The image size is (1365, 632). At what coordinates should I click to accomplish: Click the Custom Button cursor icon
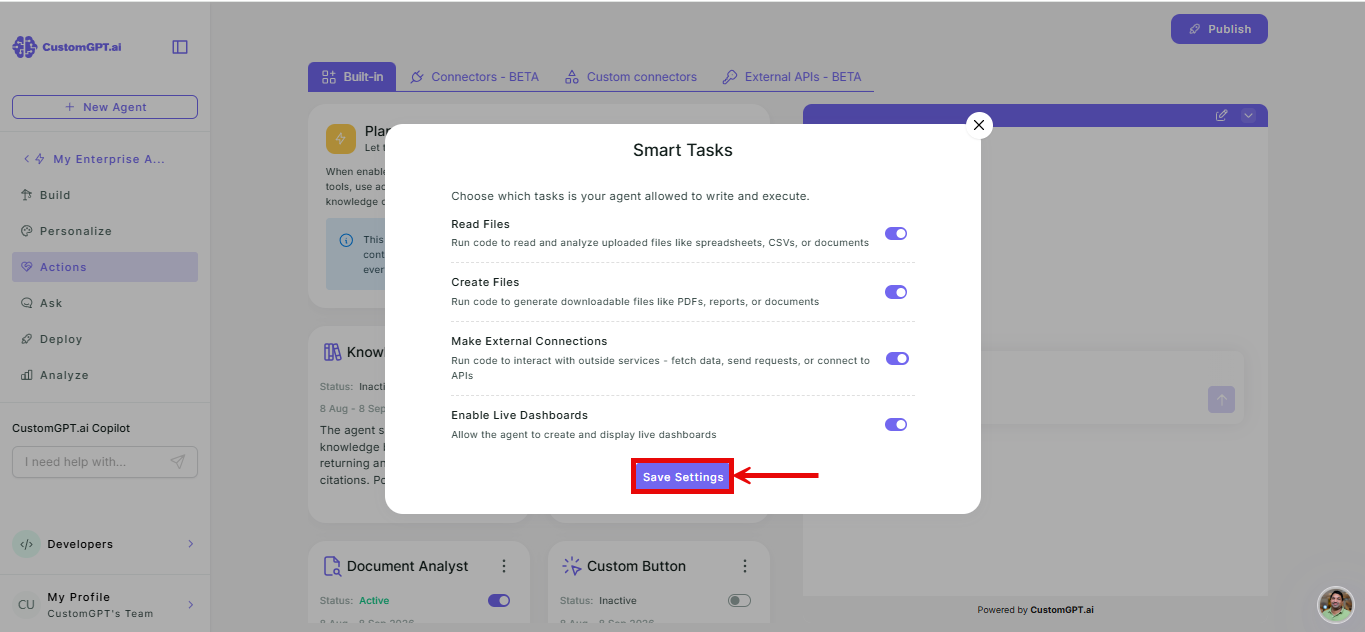(572, 566)
